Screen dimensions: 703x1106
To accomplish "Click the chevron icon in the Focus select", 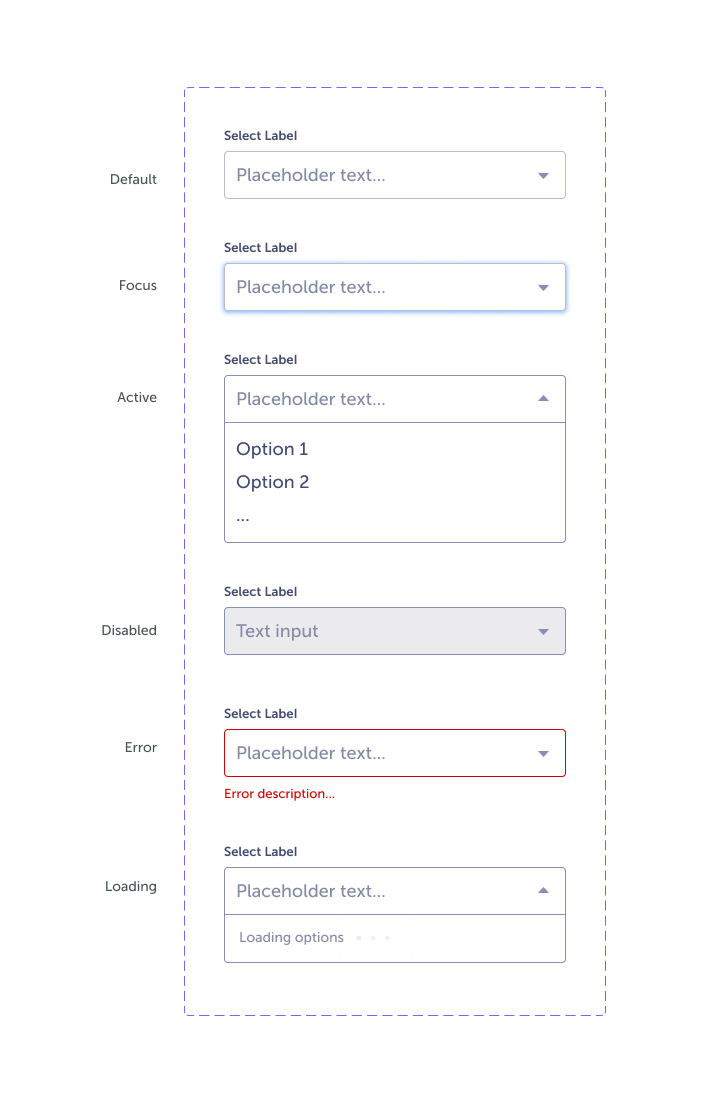I will tap(543, 287).
